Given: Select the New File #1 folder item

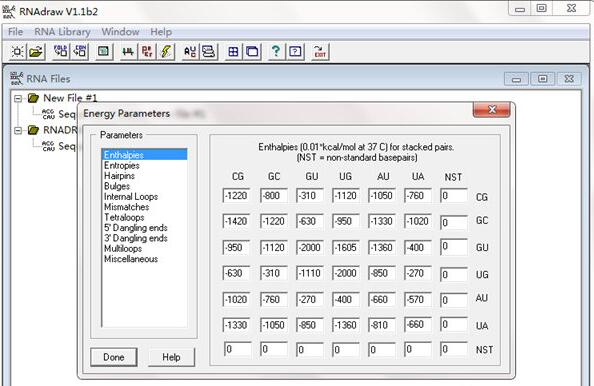Looking at the screenshot, I should (x=70, y=98).
